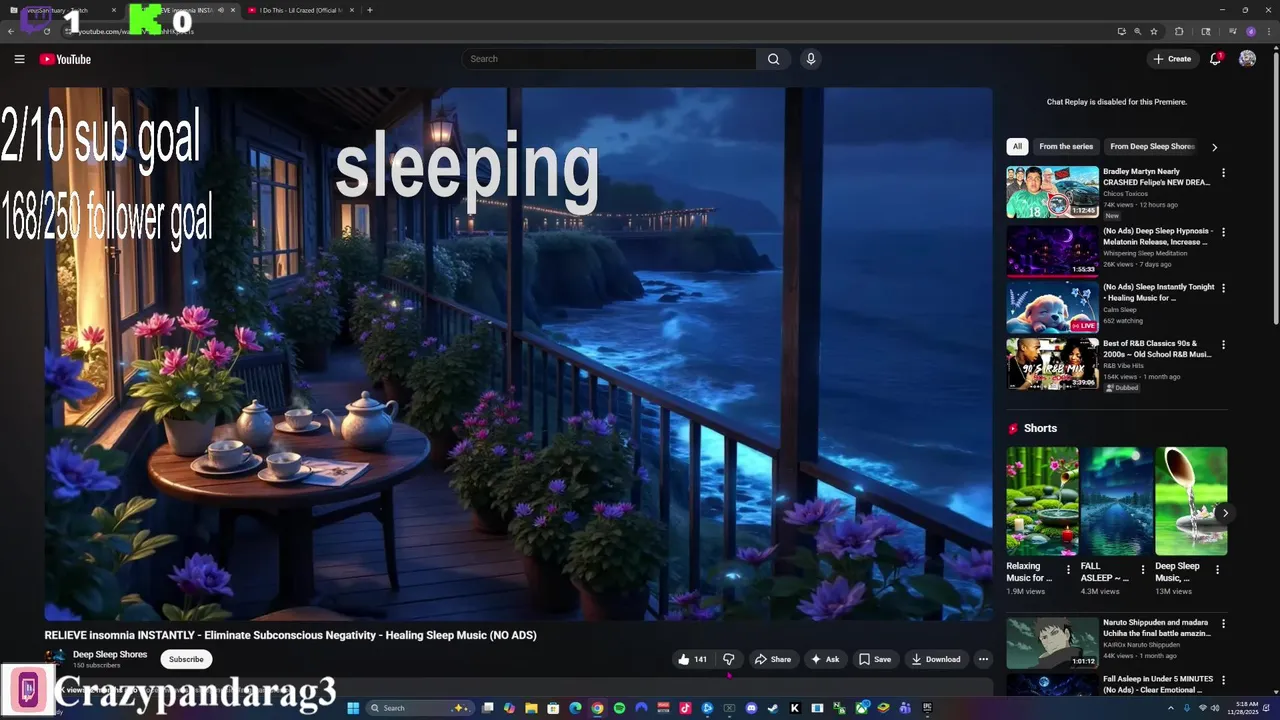Image resolution: width=1280 pixels, height=720 pixels.
Task: Open the notifications bell
Action: click(x=1215, y=59)
